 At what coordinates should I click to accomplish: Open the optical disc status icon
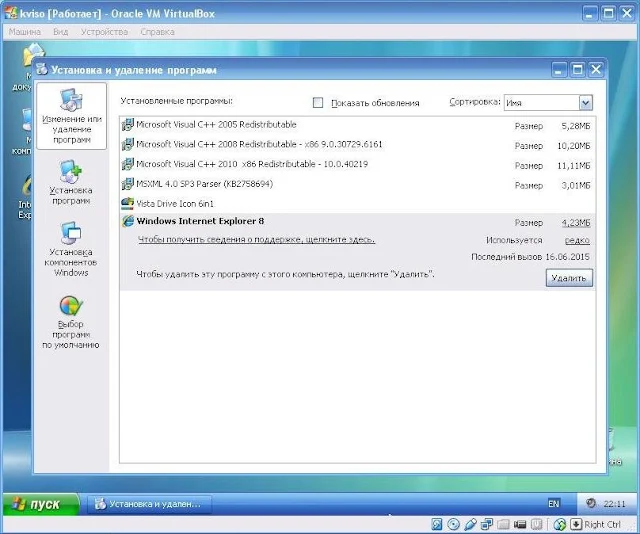coord(453,524)
